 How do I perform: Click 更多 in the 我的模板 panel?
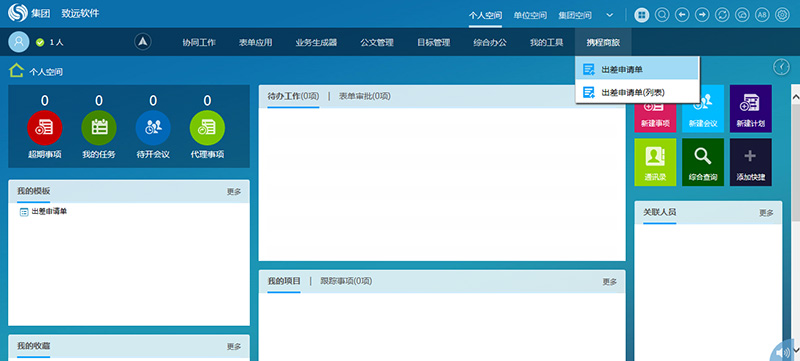coord(234,192)
